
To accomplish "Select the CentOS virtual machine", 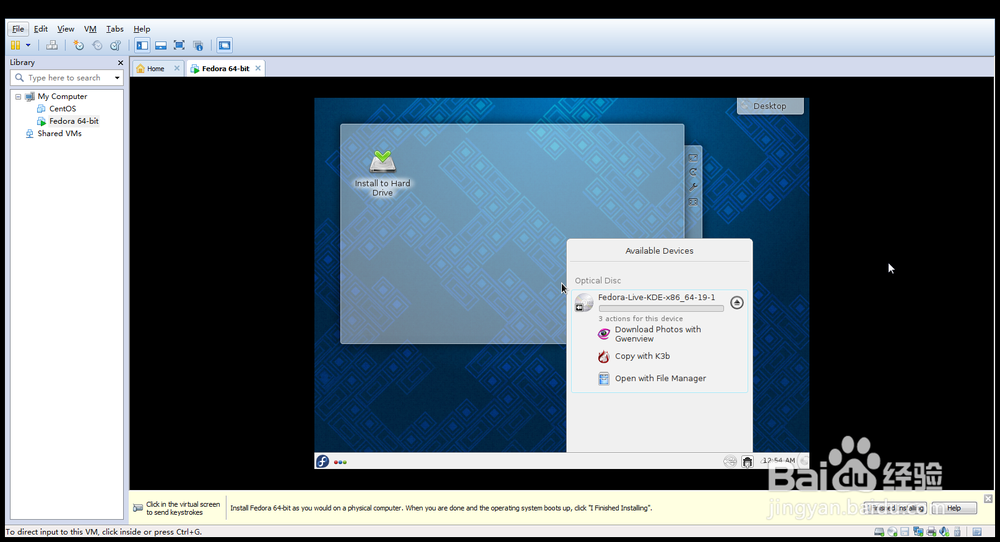I will pyautogui.click(x=62, y=108).
